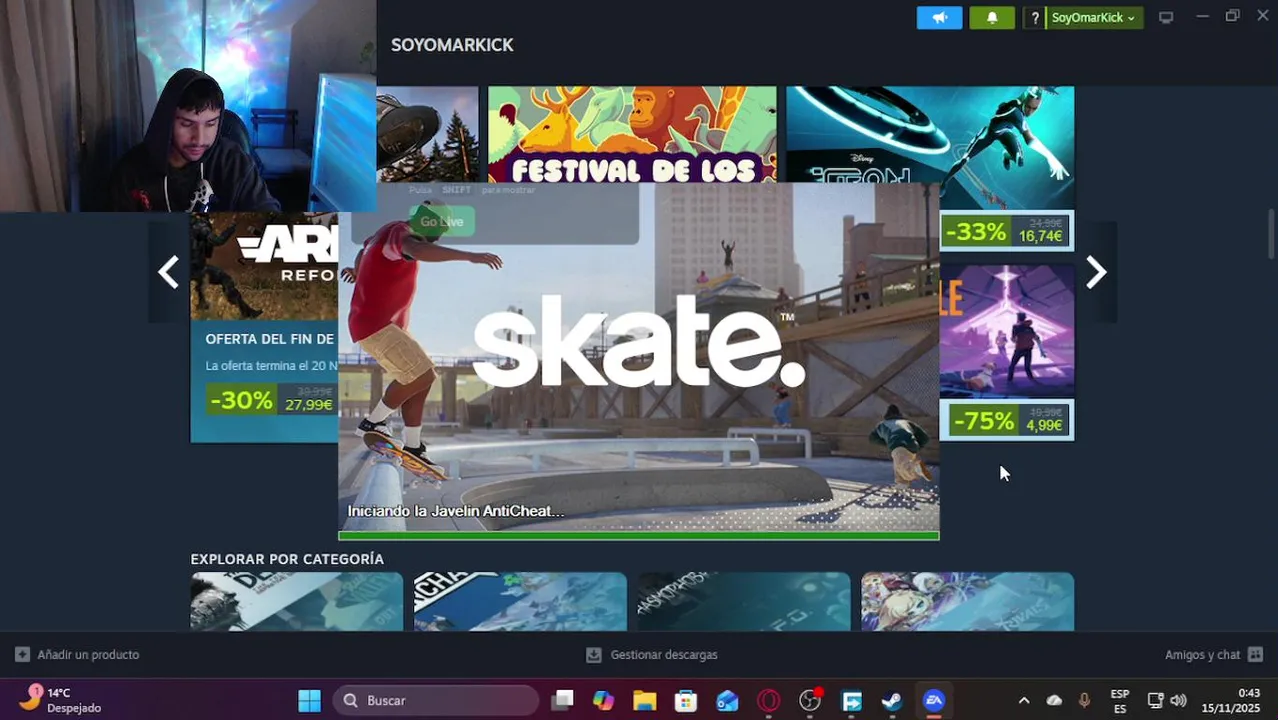Open second category card under Explorar
The height and width of the screenshot is (720, 1278).
click(520, 601)
